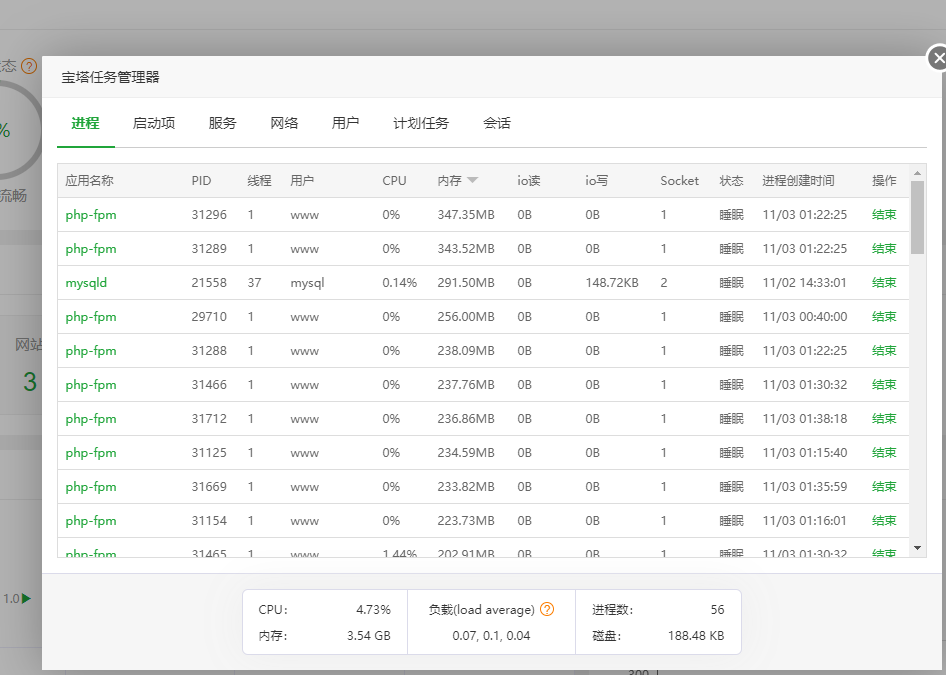Screen dimensions: 946x675
Task: Click the scrollbar up arrow
Action: click(x=917, y=173)
